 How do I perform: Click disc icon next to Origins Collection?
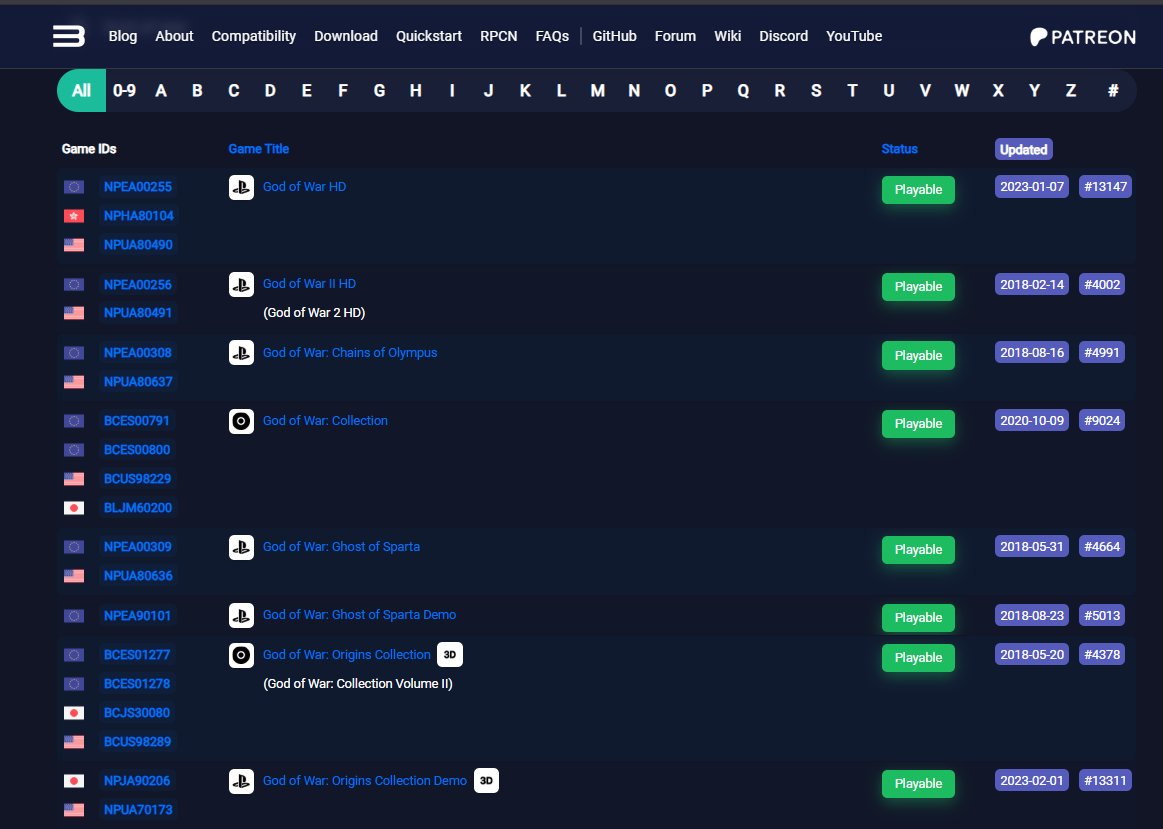point(241,655)
